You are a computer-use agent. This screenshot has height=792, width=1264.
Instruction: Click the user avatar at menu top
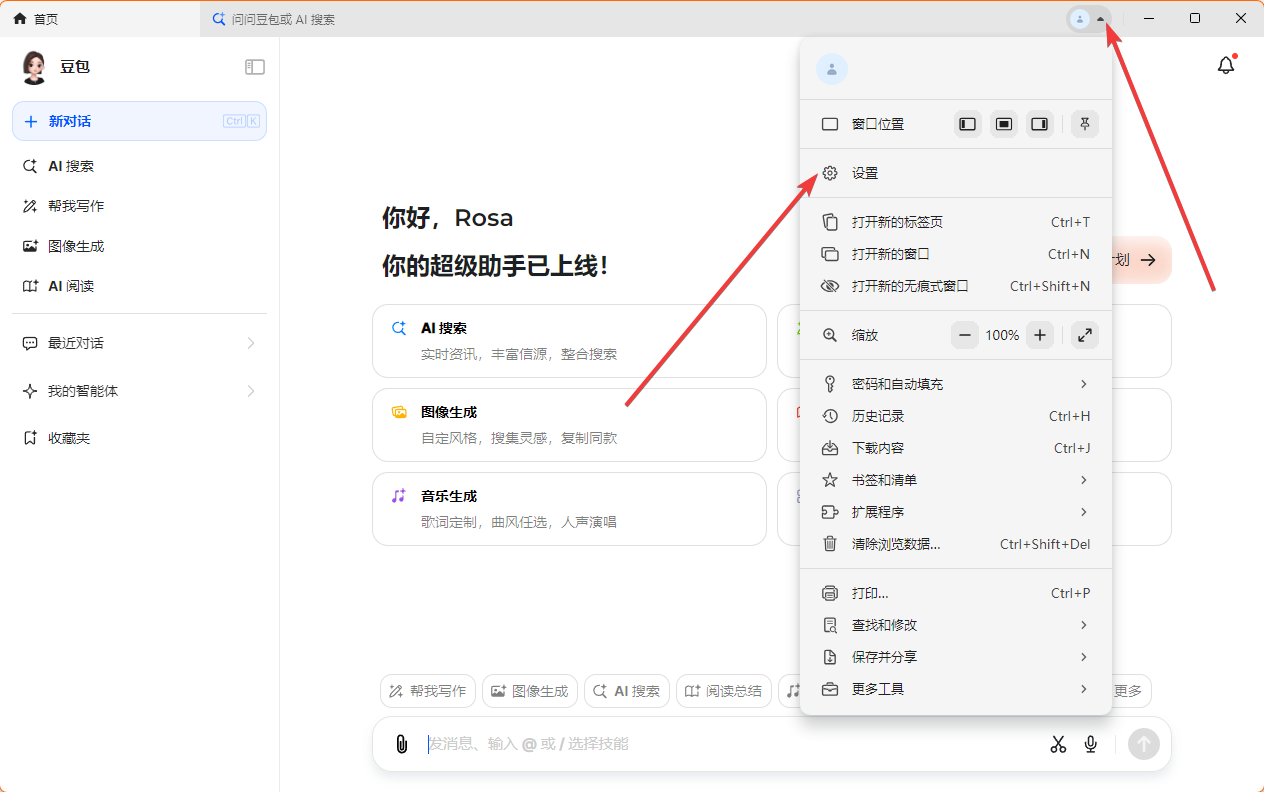click(832, 69)
